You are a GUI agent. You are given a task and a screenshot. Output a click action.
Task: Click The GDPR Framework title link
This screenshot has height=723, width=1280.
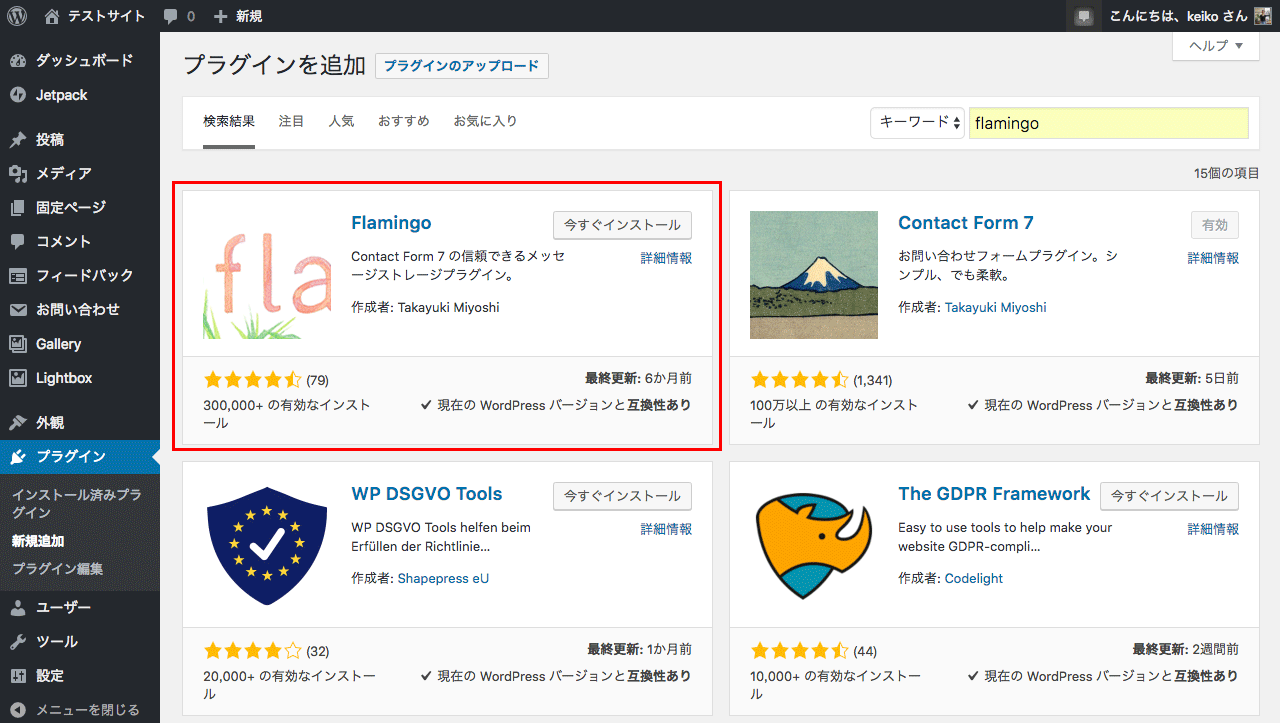pos(994,494)
